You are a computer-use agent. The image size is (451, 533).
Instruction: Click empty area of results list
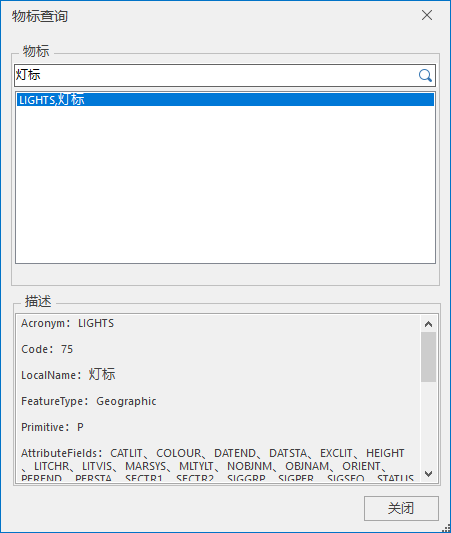pyautogui.click(x=225, y=184)
